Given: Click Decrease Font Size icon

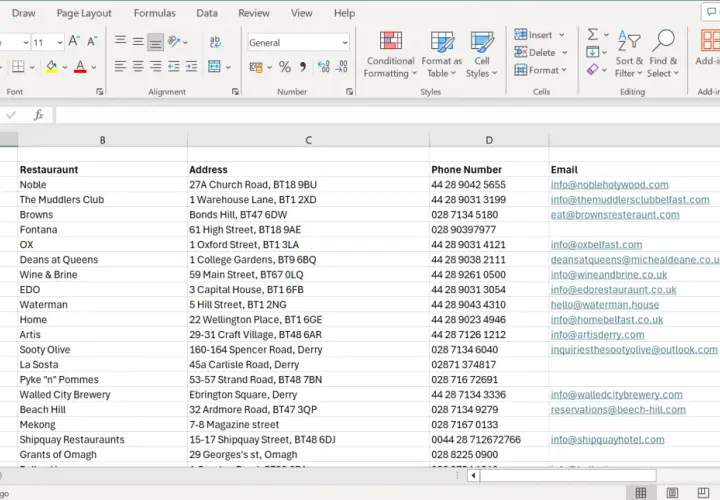Looking at the screenshot, I should (92, 42).
